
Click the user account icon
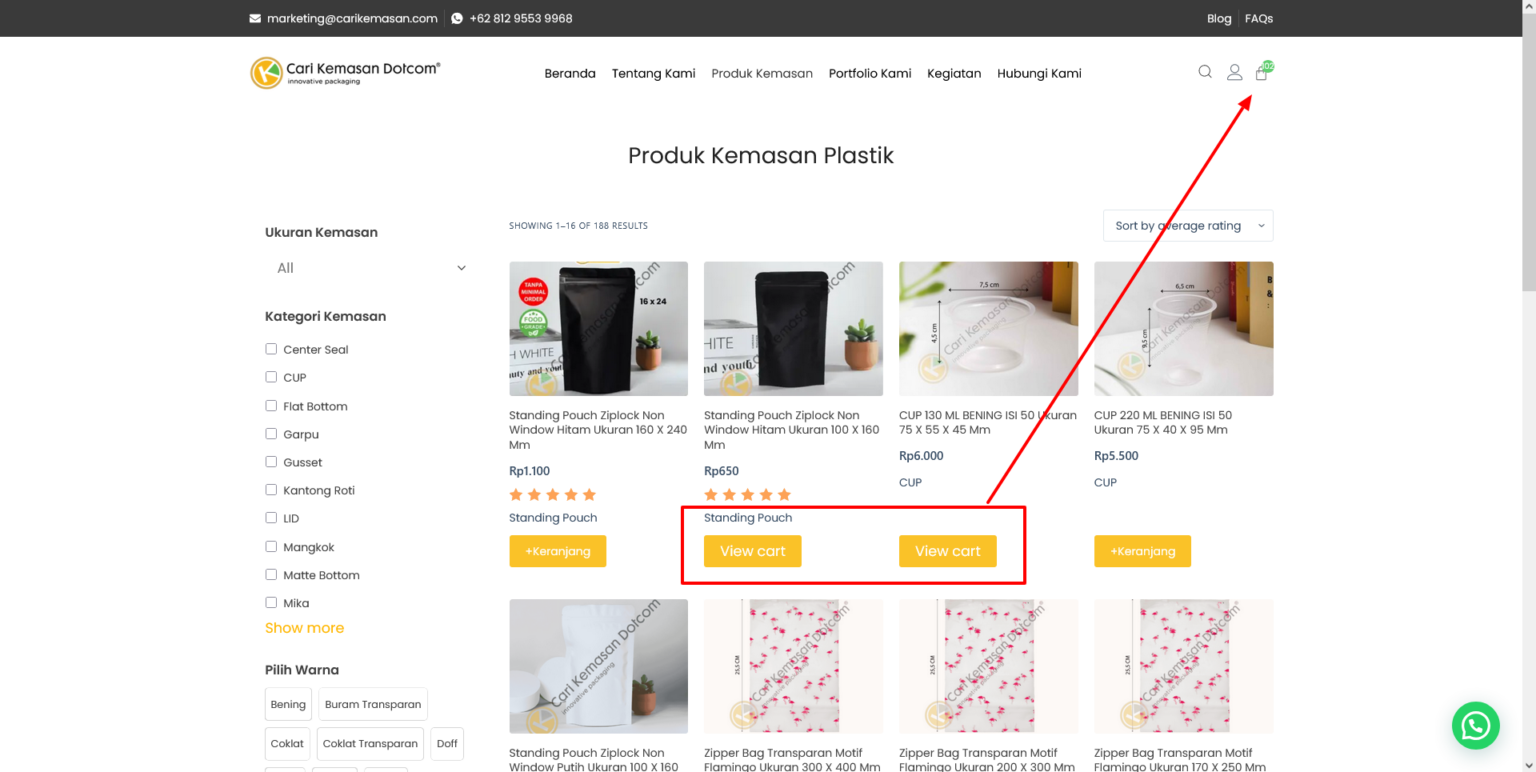pyautogui.click(x=1234, y=72)
